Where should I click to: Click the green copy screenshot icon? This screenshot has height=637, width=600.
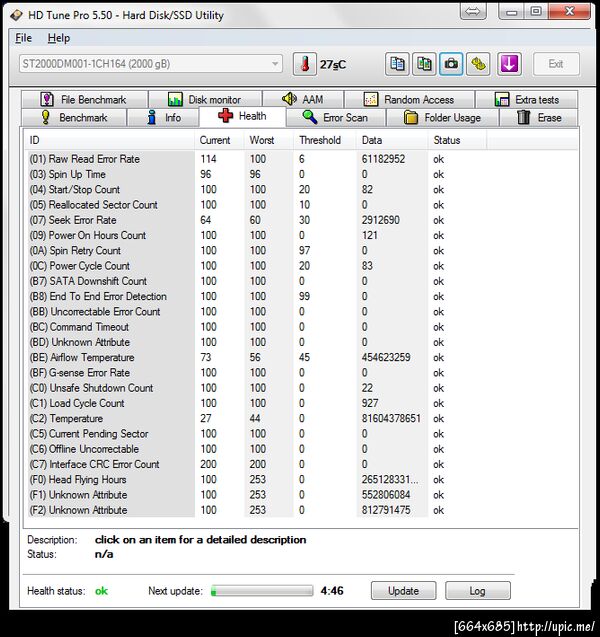coord(424,64)
